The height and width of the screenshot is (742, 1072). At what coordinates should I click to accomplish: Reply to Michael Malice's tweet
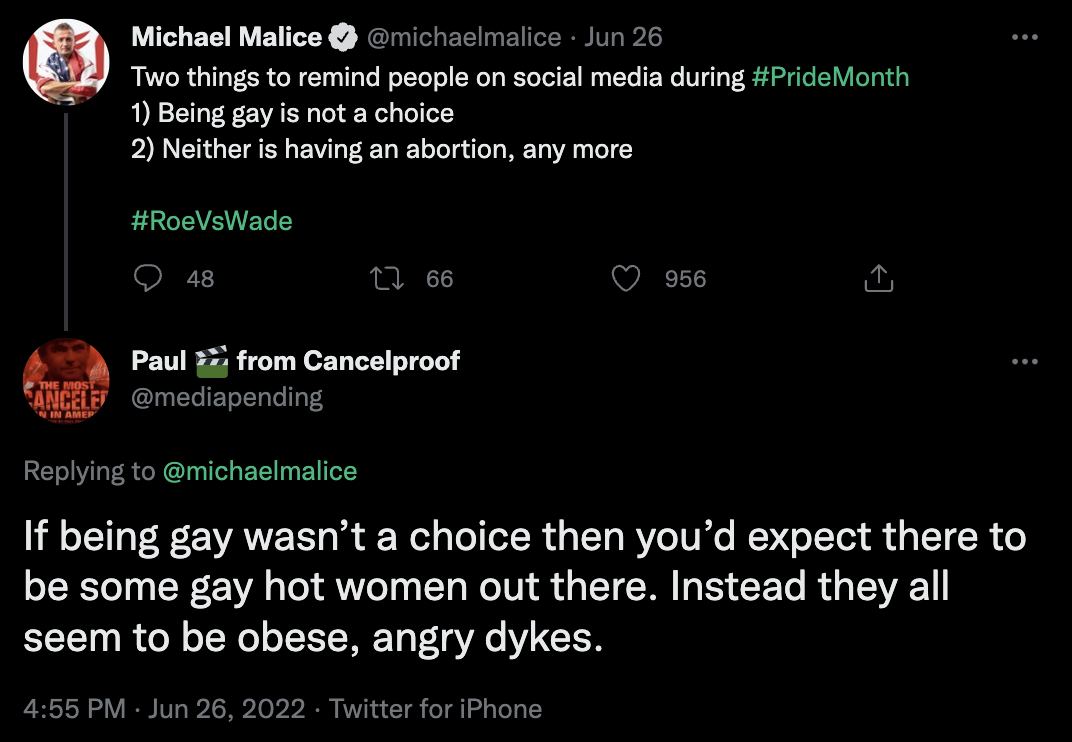[x=148, y=278]
